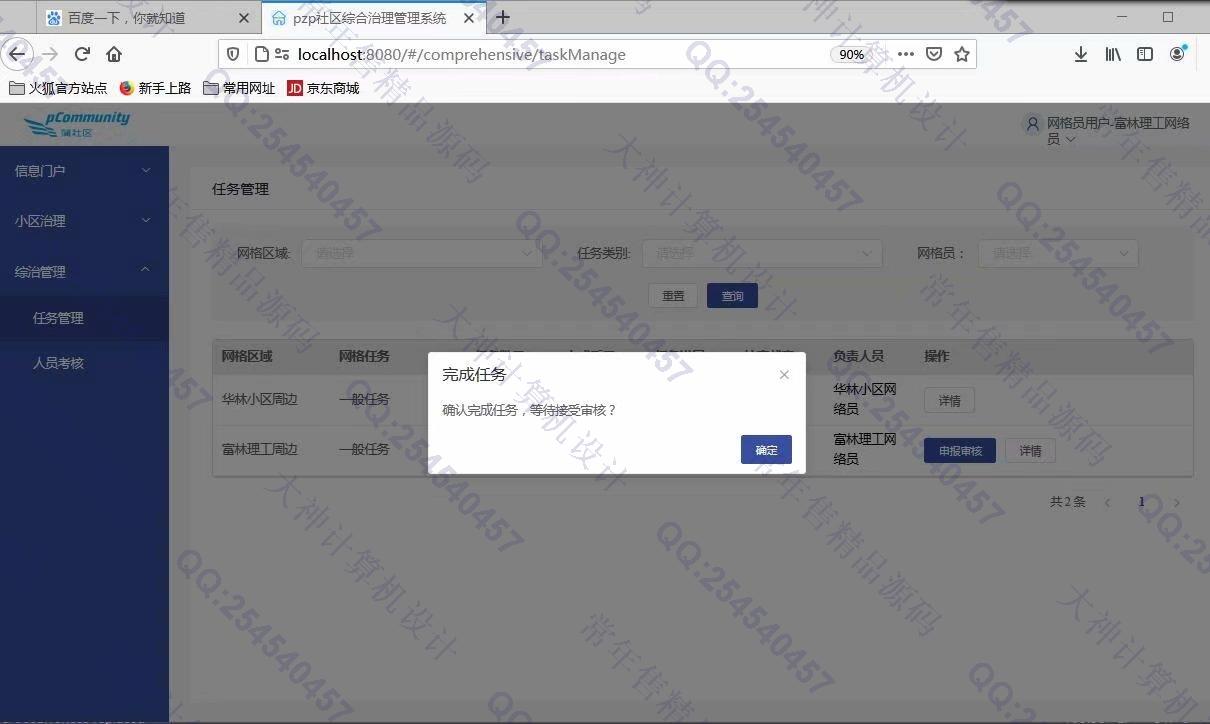The height and width of the screenshot is (724, 1210).
Task: Click the 华林小区网格员 cell
Action: point(865,399)
